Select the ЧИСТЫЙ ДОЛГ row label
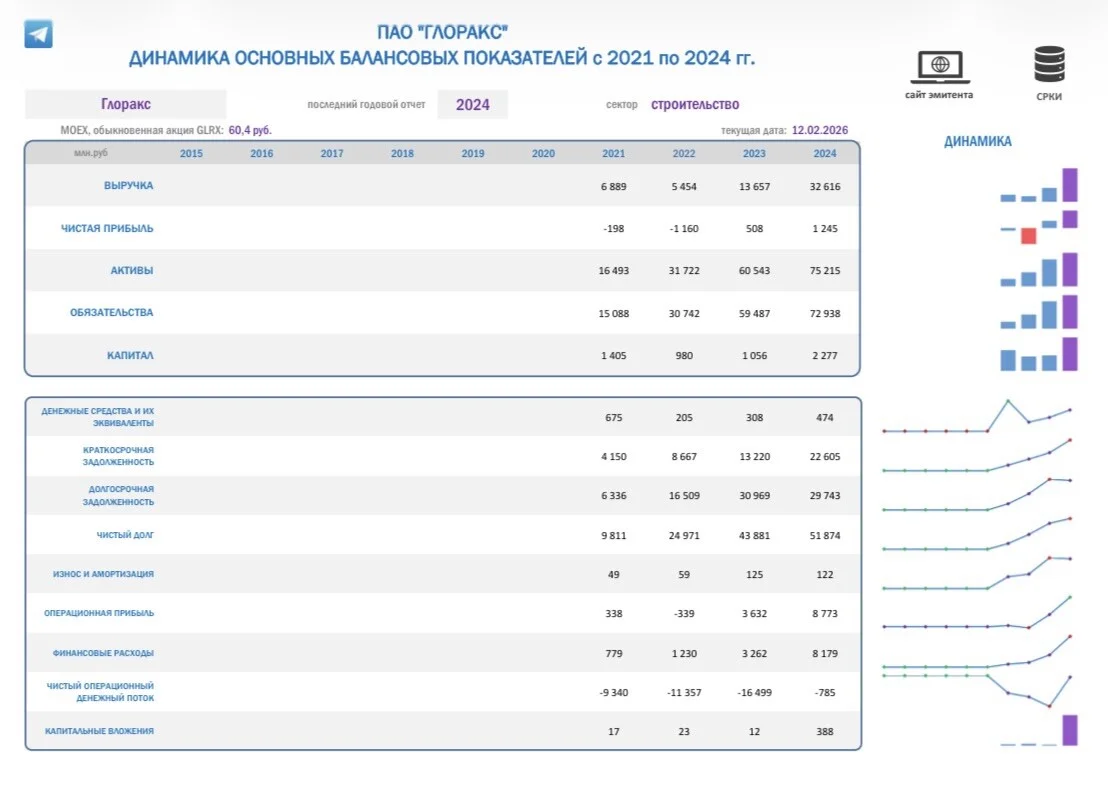Image resolution: width=1108 pixels, height=787 pixels. pyautogui.click(x=125, y=535)
